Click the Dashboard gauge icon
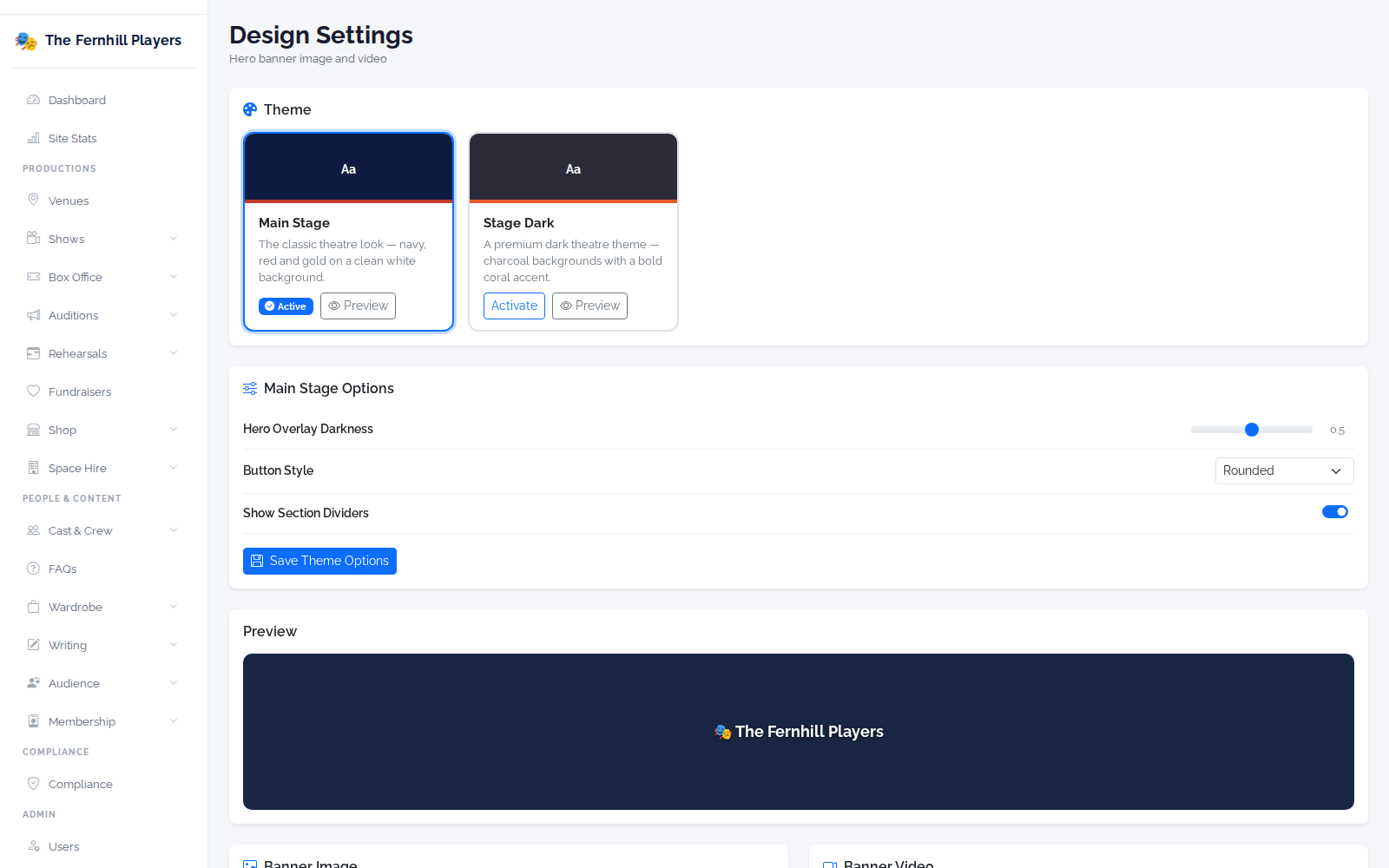This screenshot has width=1389, height=868. pyautogui.click(x=33, y=100)
